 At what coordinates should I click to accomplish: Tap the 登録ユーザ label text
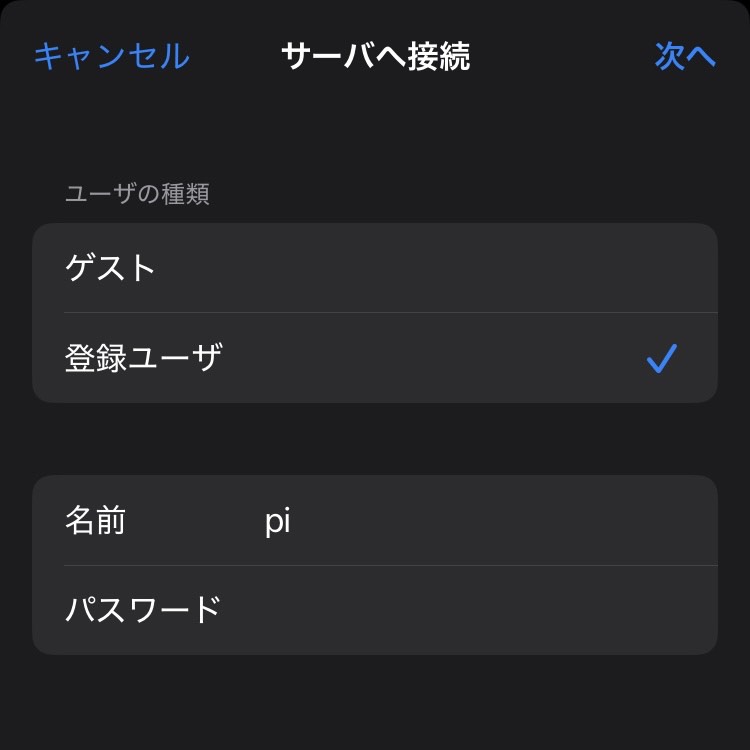(x=143, y=358)
